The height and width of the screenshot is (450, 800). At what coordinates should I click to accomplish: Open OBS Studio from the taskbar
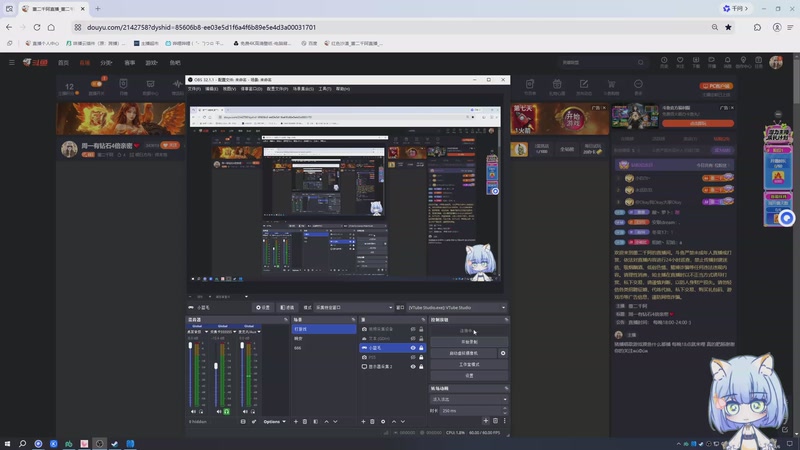tap(99, 443)
